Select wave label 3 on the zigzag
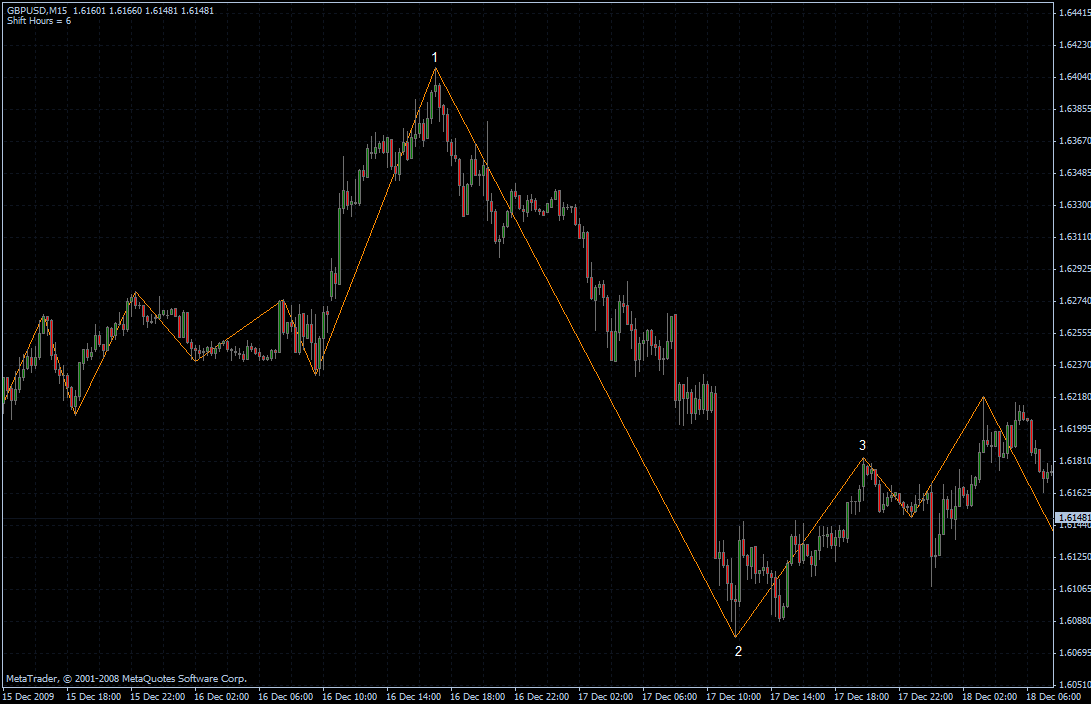1091x704 pixels. pos(862,445)
